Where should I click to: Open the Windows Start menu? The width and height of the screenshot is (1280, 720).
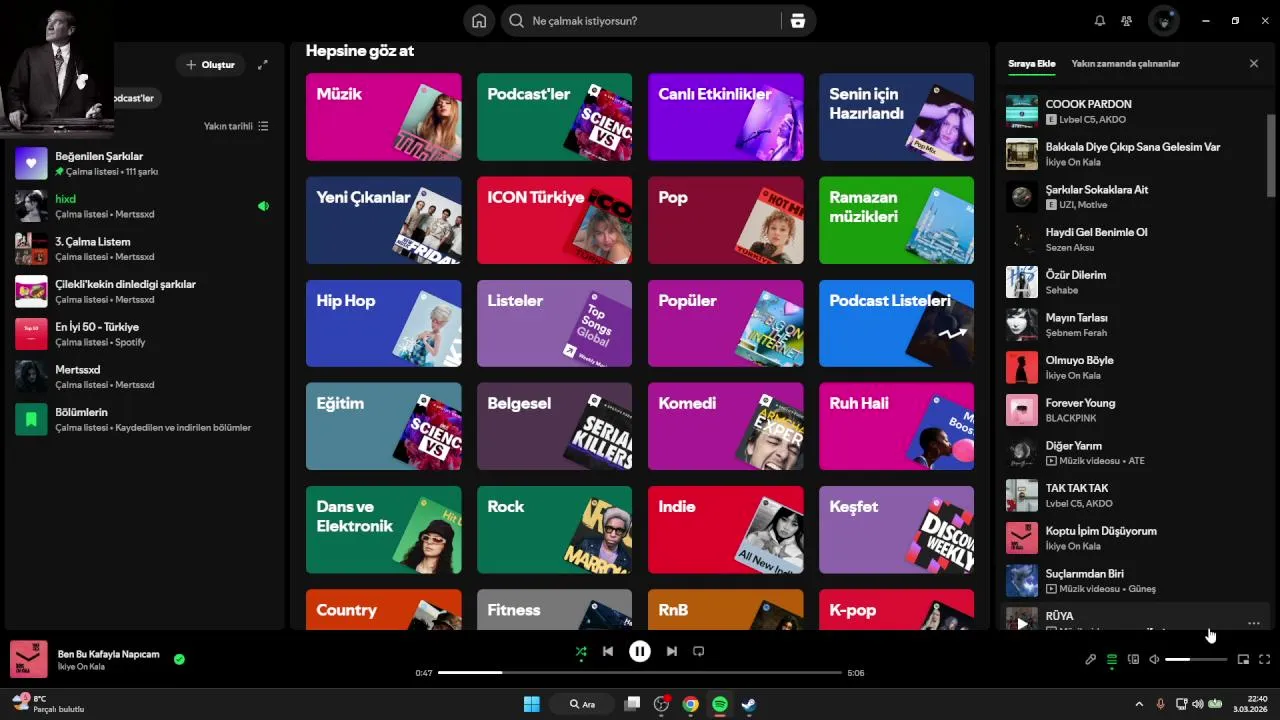point(532,704)
